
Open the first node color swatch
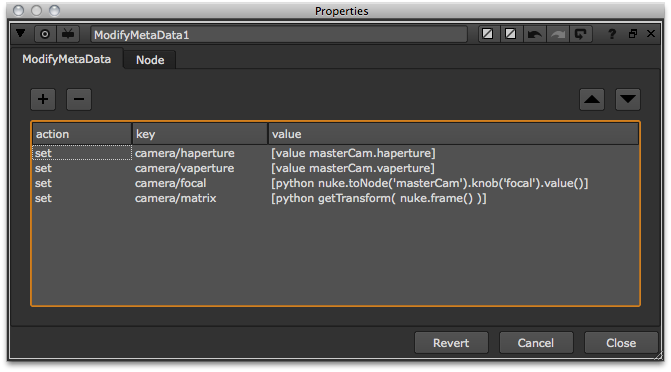(488, 34)
